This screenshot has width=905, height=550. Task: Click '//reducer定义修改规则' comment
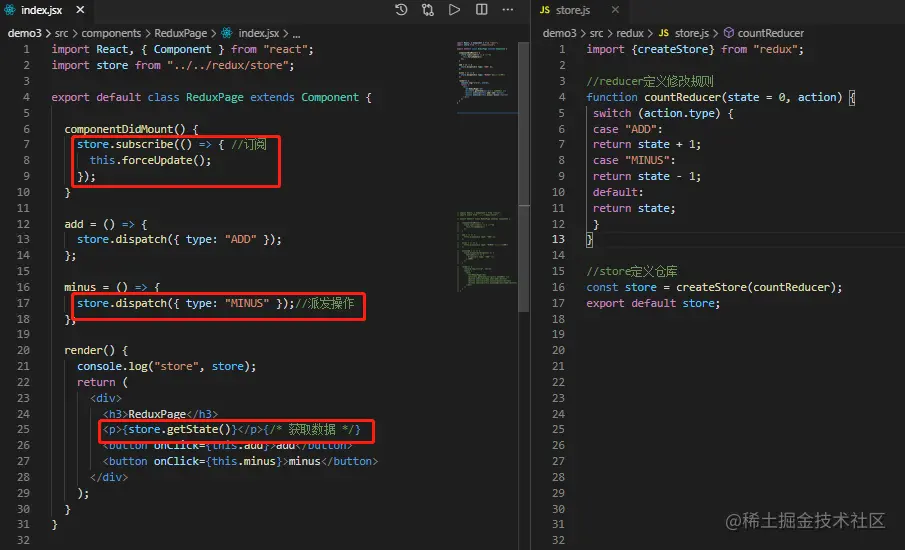point(650,81)
